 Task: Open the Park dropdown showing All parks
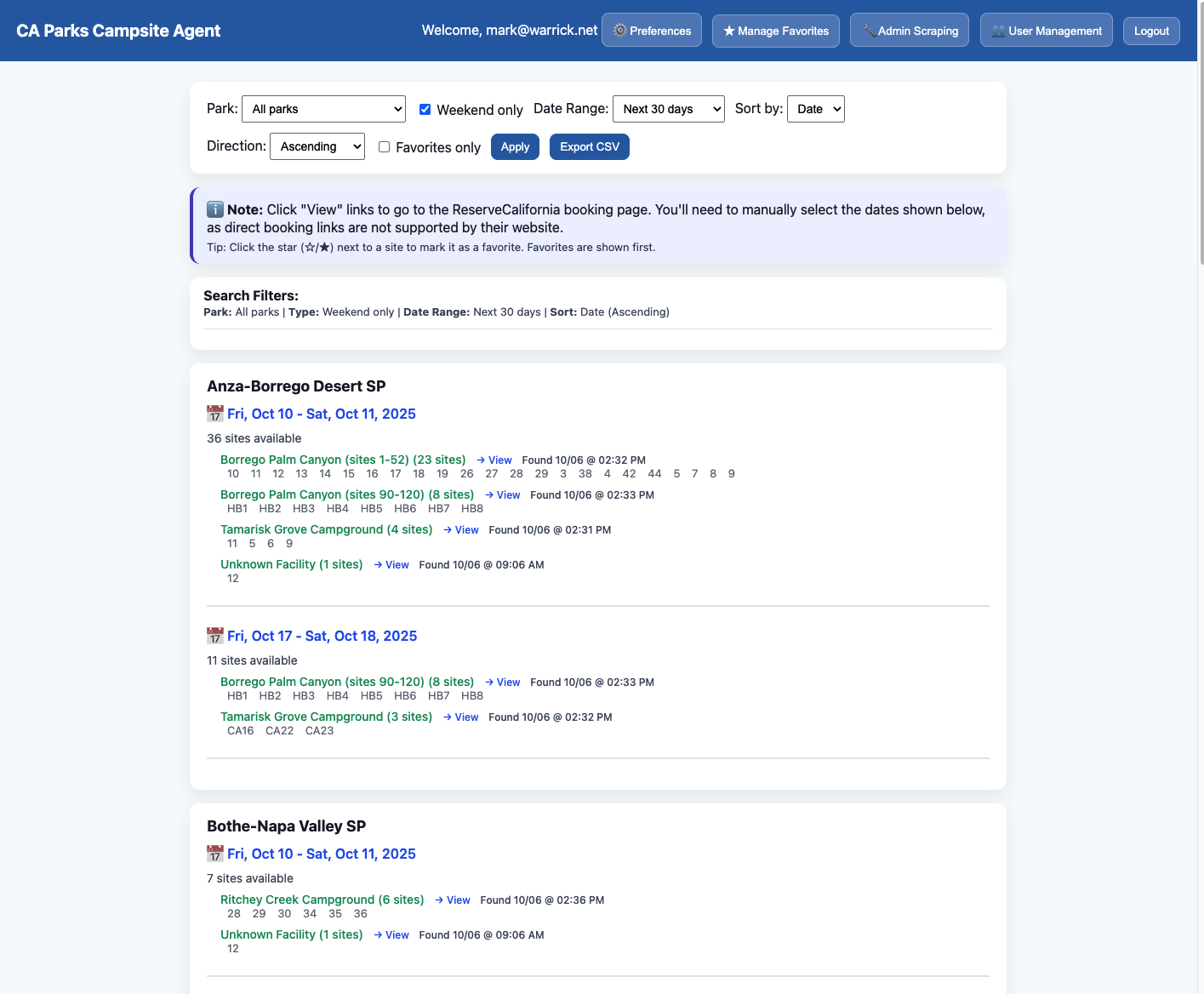click(x=324, y=109)
